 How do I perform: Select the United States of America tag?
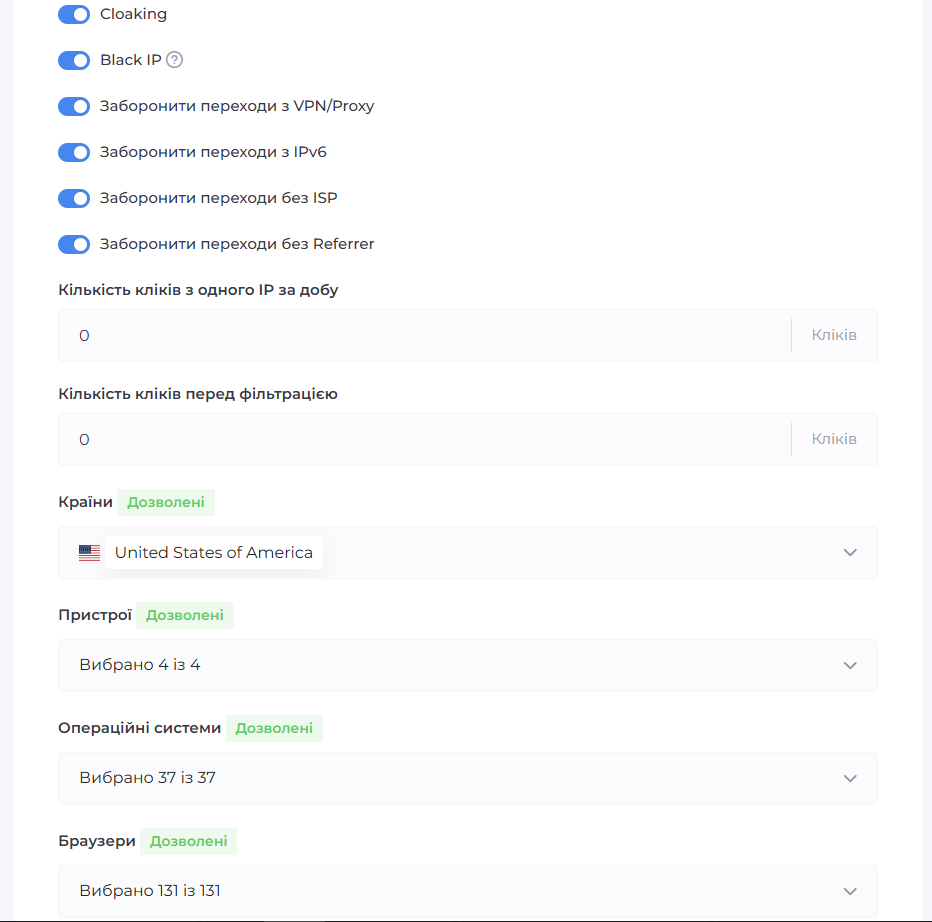[214, 553]
